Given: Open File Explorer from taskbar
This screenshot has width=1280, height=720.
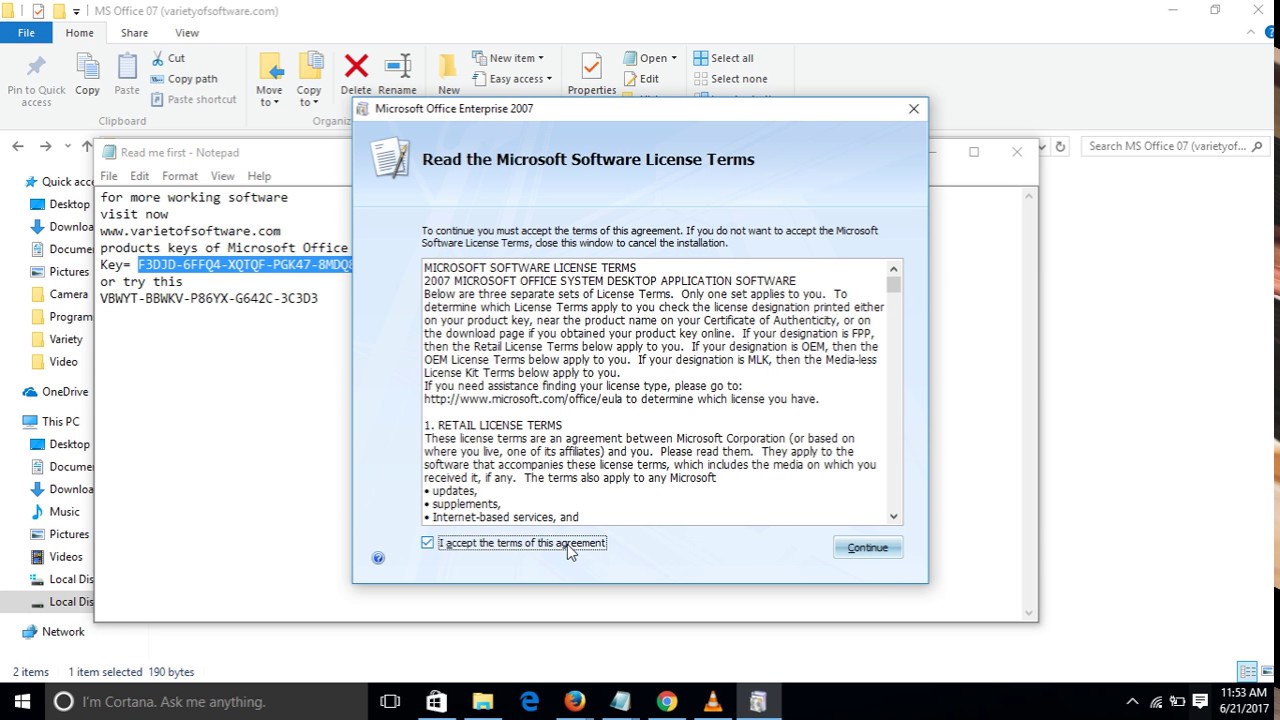Looking at the screenshot, I should (482, 701).
